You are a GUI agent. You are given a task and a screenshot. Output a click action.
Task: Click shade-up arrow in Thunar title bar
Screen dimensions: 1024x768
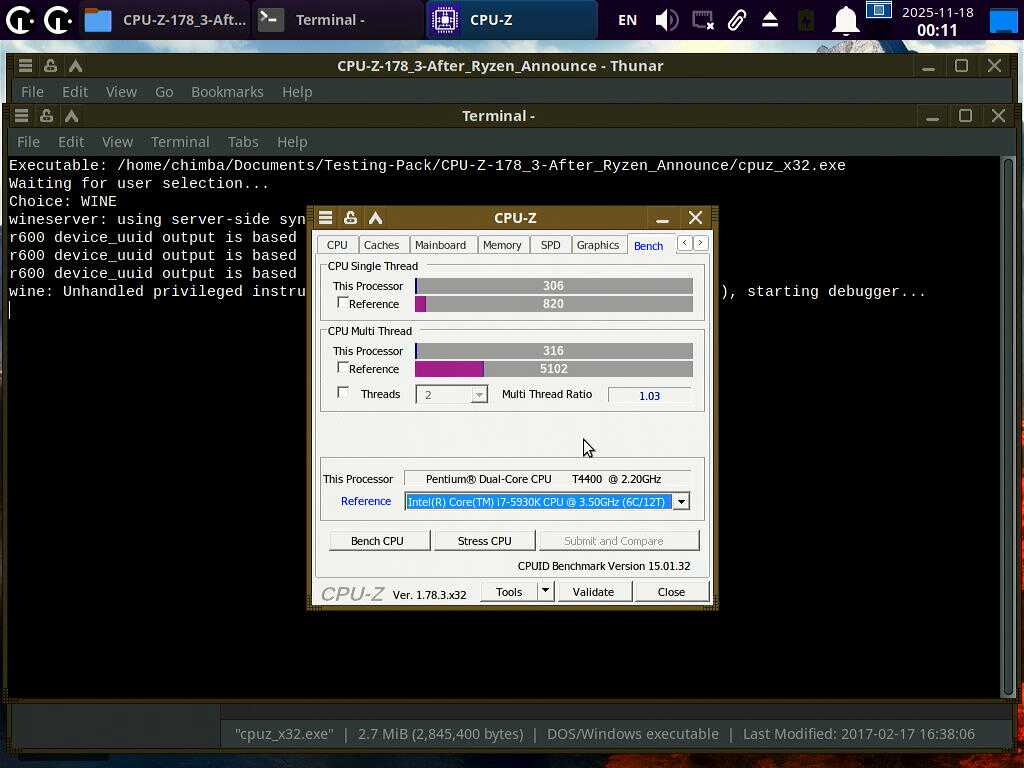(76, 65)
